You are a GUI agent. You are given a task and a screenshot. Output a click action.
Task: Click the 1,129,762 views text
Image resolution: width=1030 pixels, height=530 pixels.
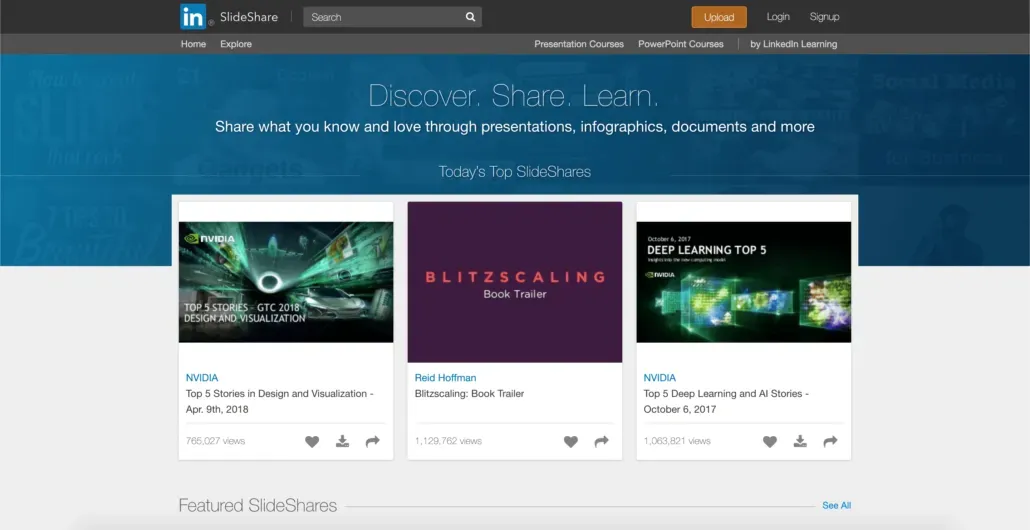(448, 441)
